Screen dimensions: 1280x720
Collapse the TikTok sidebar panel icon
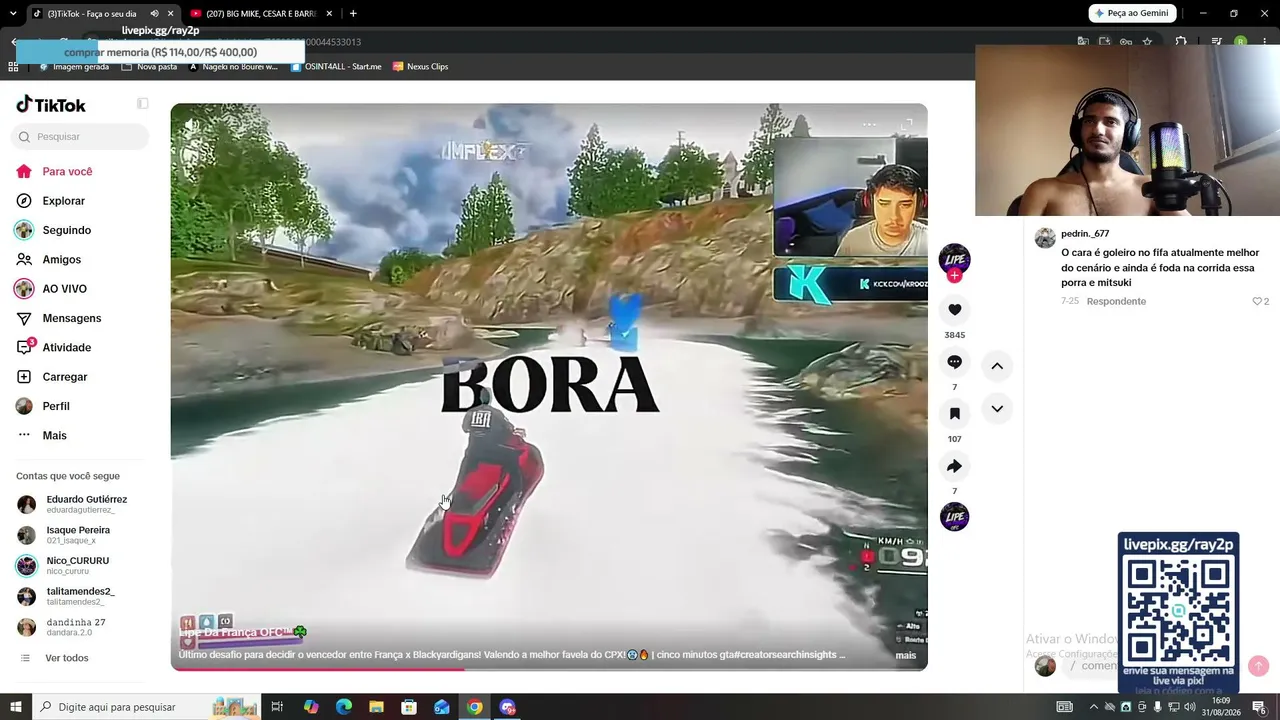143,103
